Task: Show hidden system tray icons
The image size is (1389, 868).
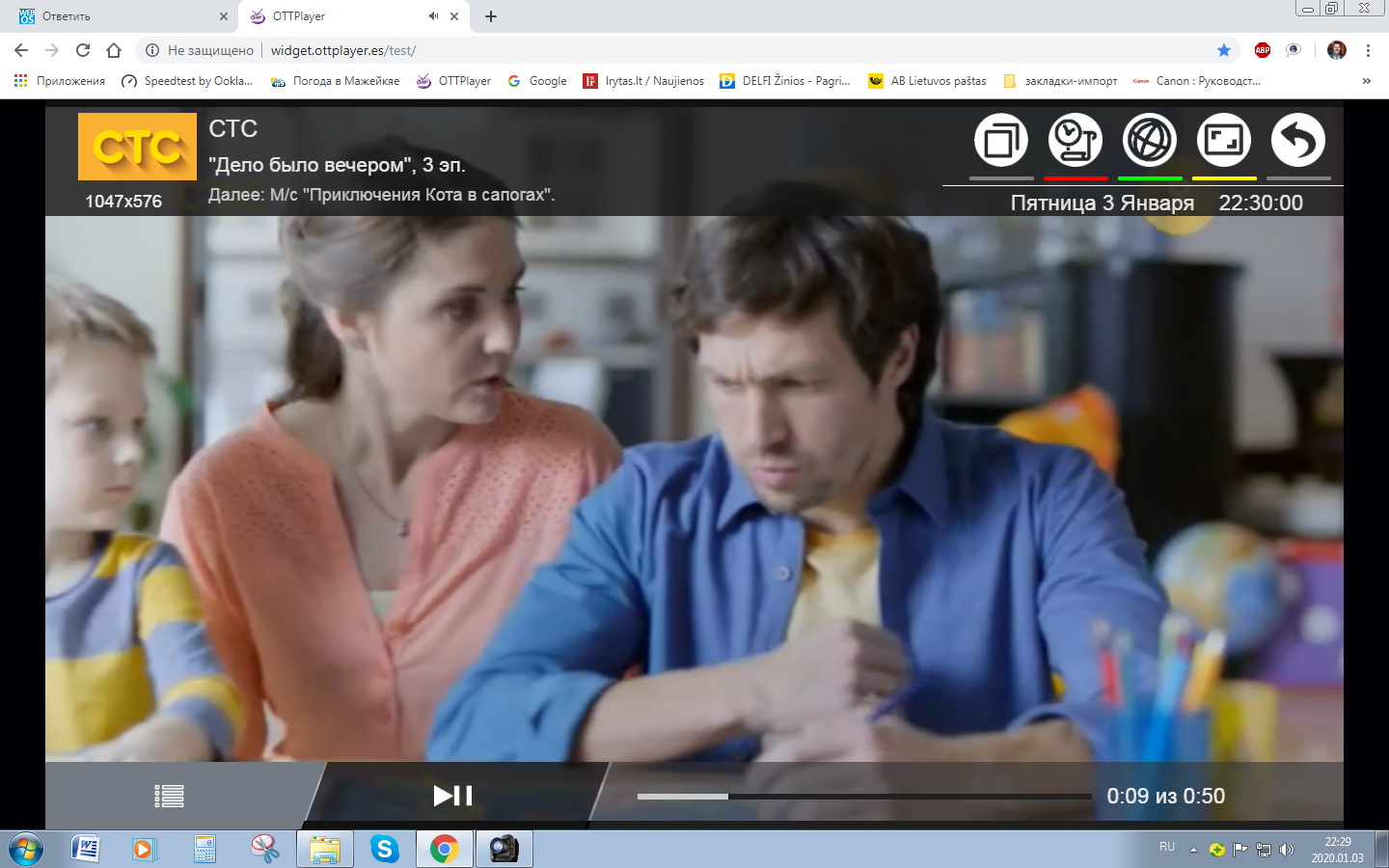Action: coord(1193,850)
